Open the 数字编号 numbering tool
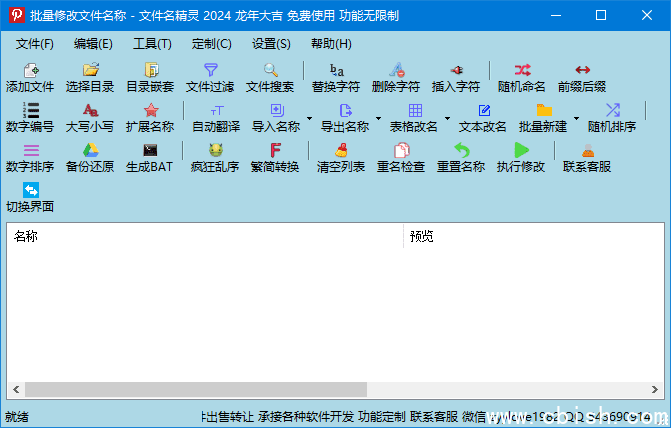Image resolution: width=671 pixels, height=428 pixels. tap(30, 118)
